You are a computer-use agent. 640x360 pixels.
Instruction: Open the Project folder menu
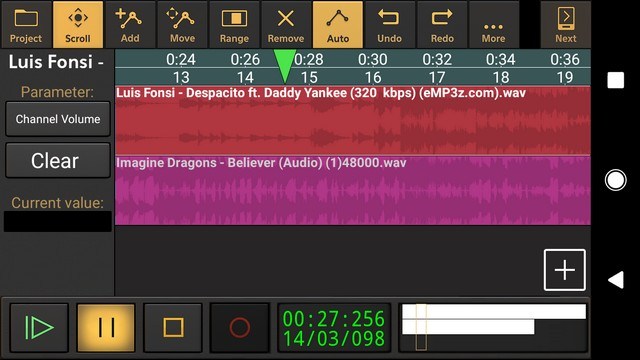pyautogui.click(x=26, y=24)
